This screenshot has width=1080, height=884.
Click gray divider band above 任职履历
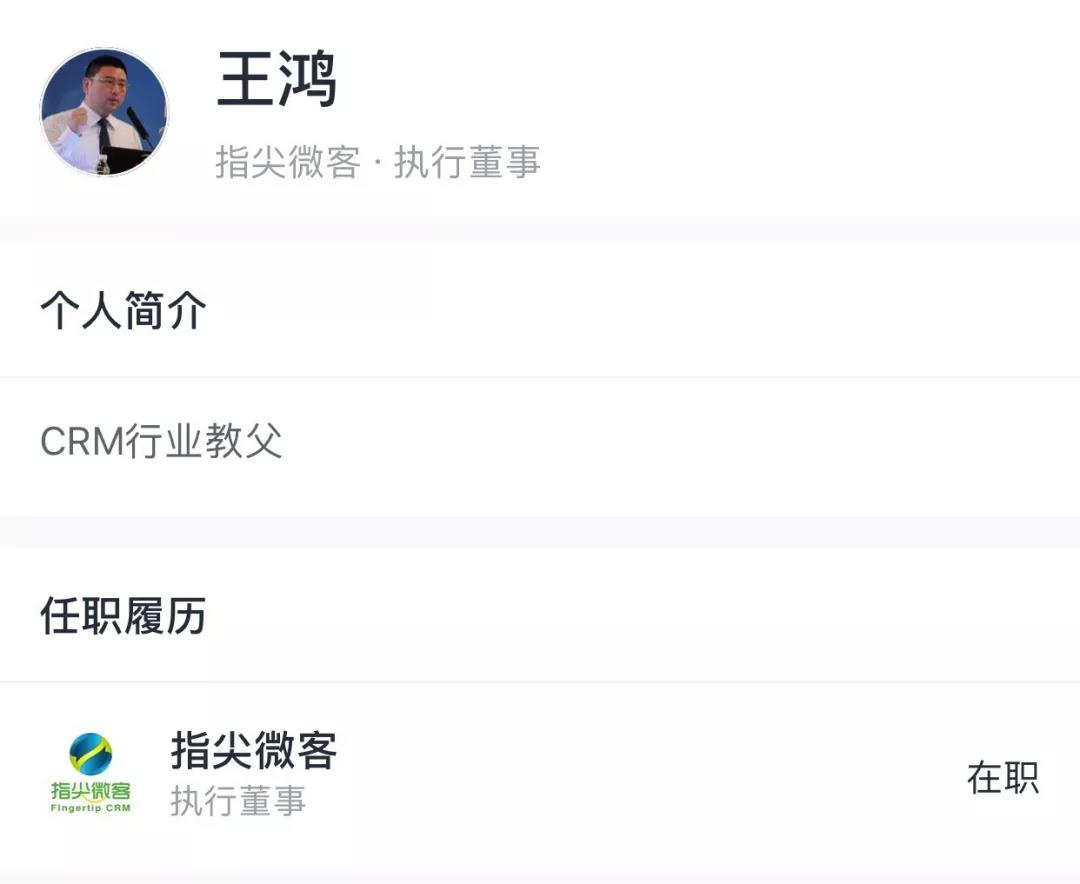tap(540, 531)
